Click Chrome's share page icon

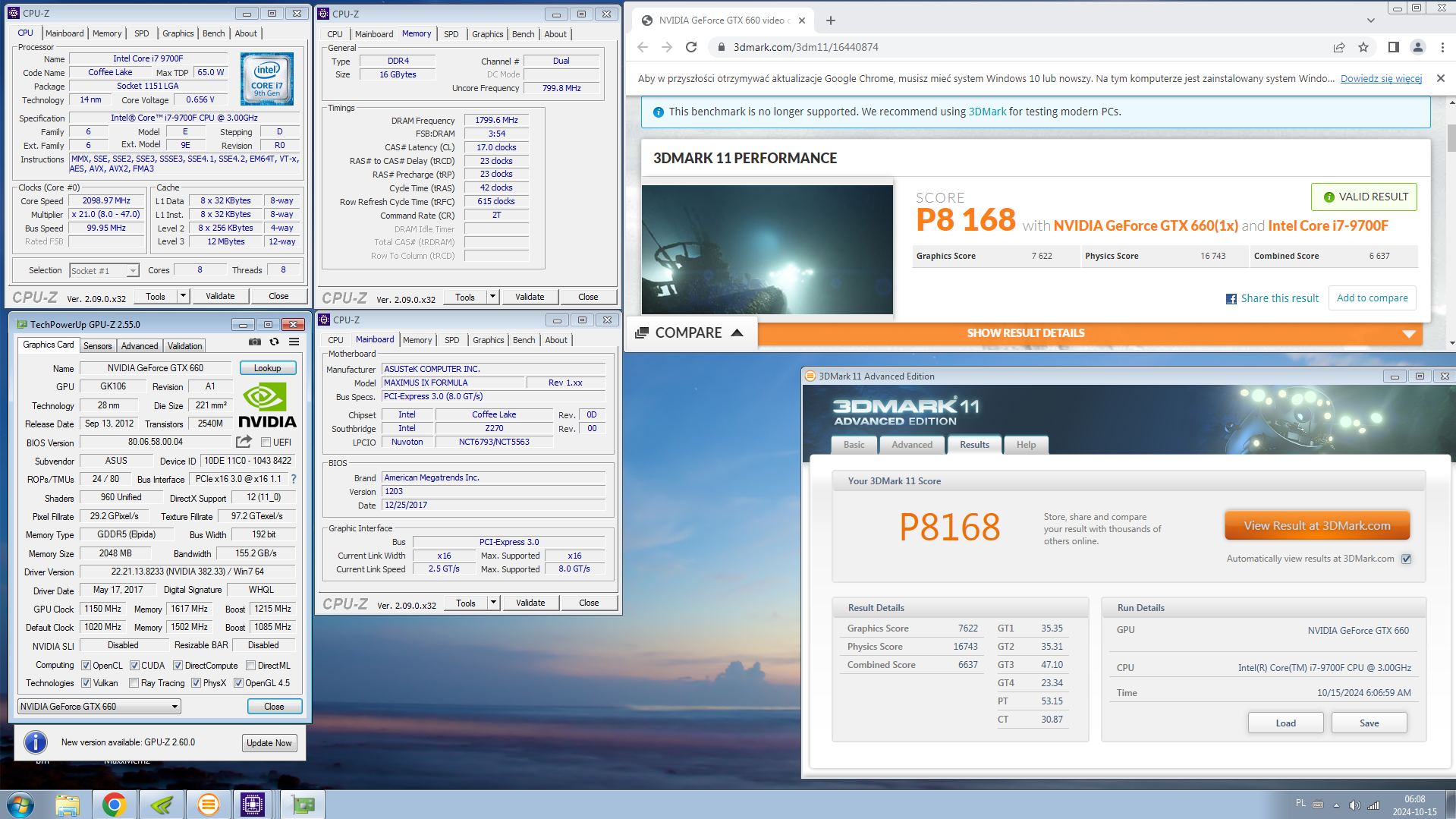coord(1339,47)
